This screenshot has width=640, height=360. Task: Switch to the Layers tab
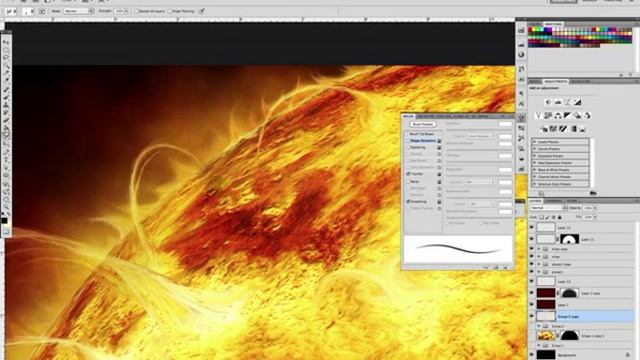(x=535, y=201)
